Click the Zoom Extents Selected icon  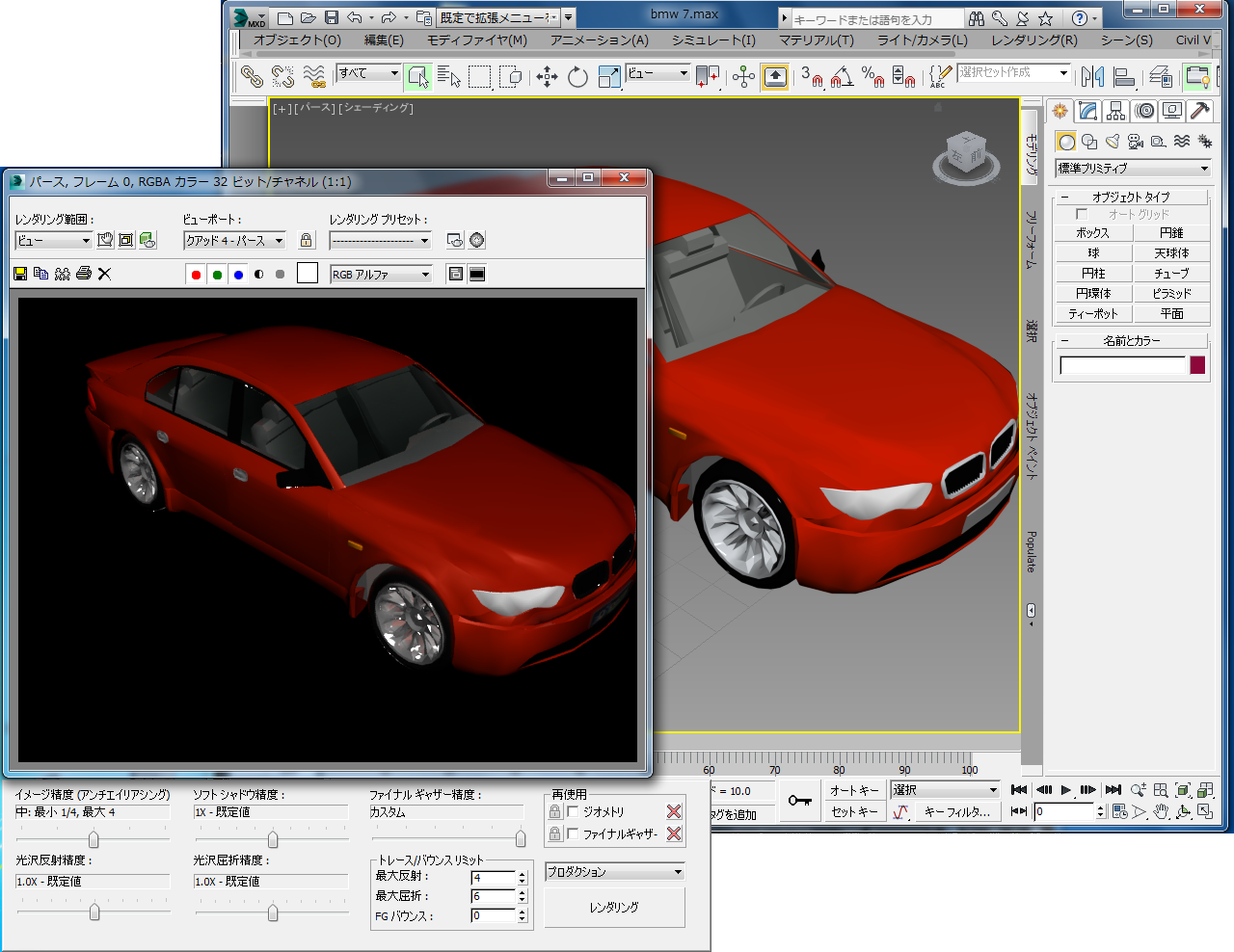(x=1183, y=790)
